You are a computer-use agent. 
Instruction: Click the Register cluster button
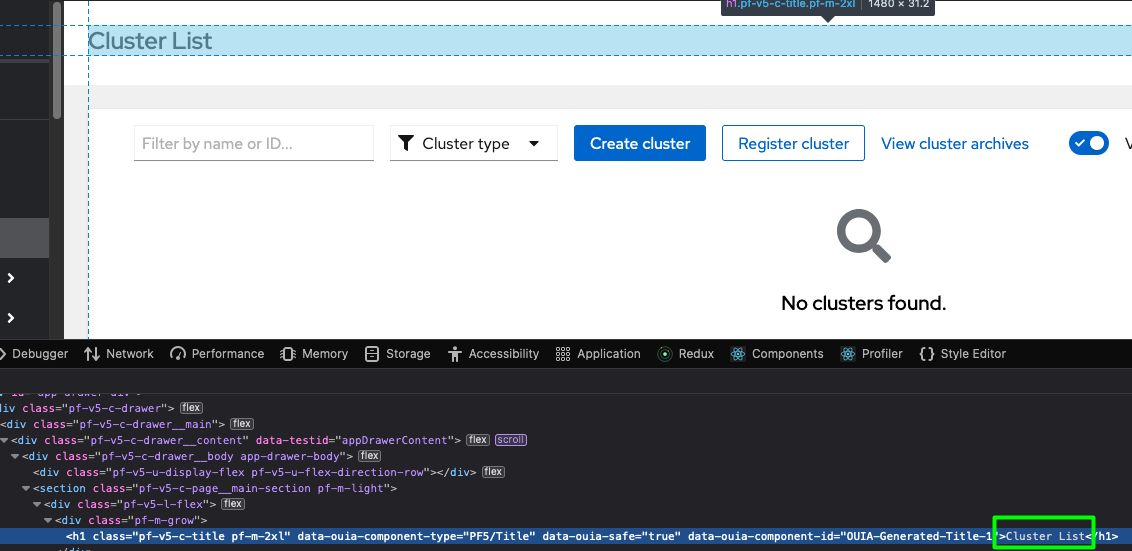point(793,143)
